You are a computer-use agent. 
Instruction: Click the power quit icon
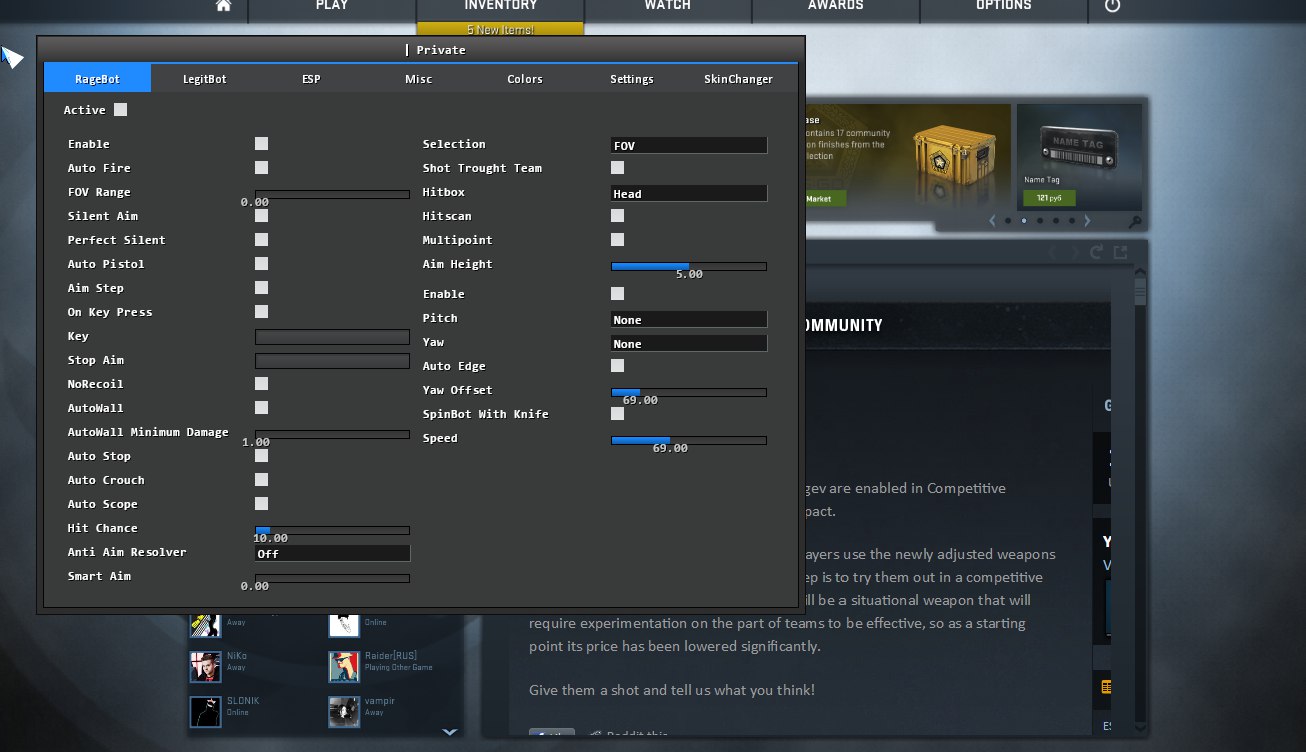1112,6
